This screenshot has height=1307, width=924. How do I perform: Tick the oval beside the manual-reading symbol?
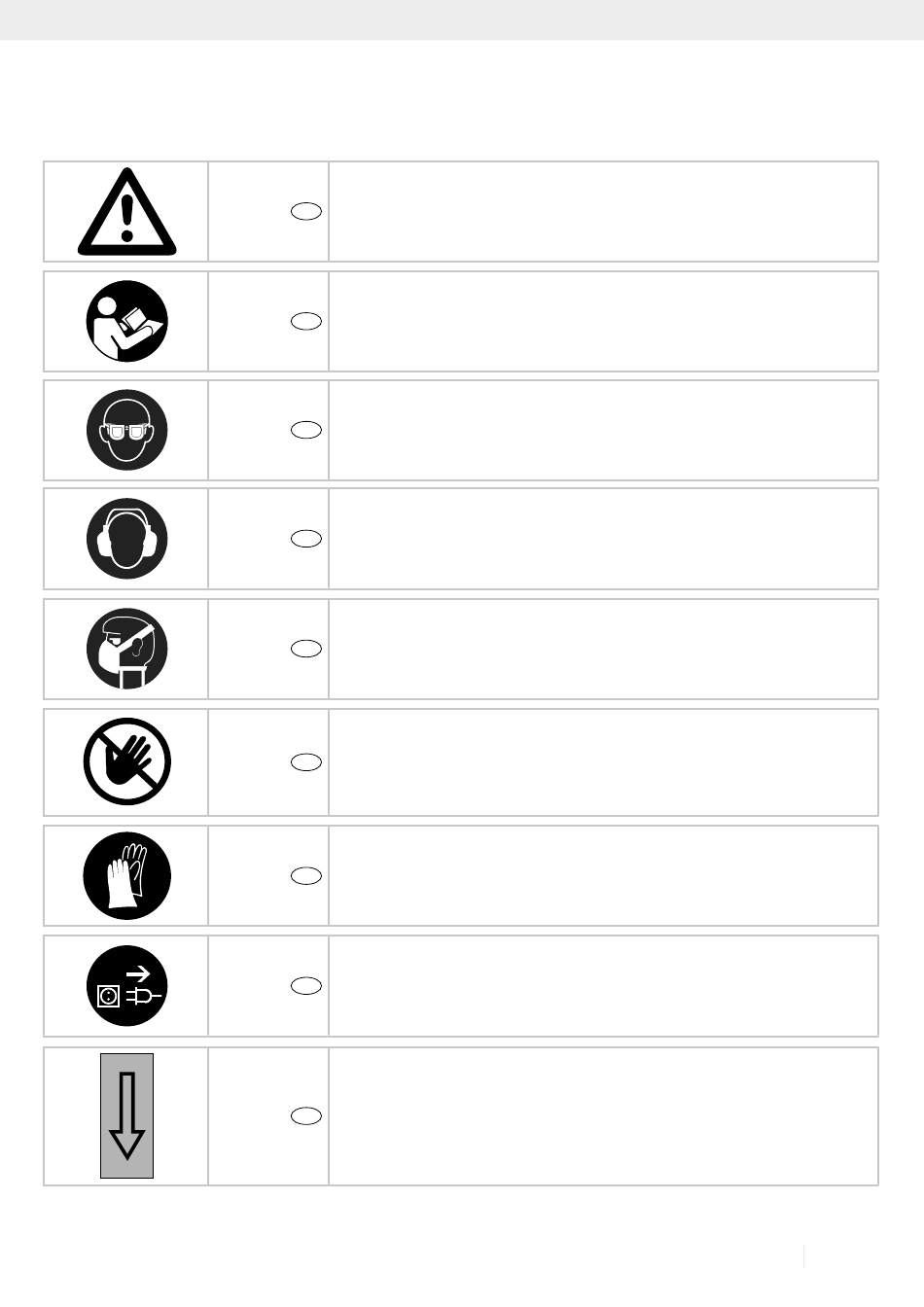coord(306,321)
